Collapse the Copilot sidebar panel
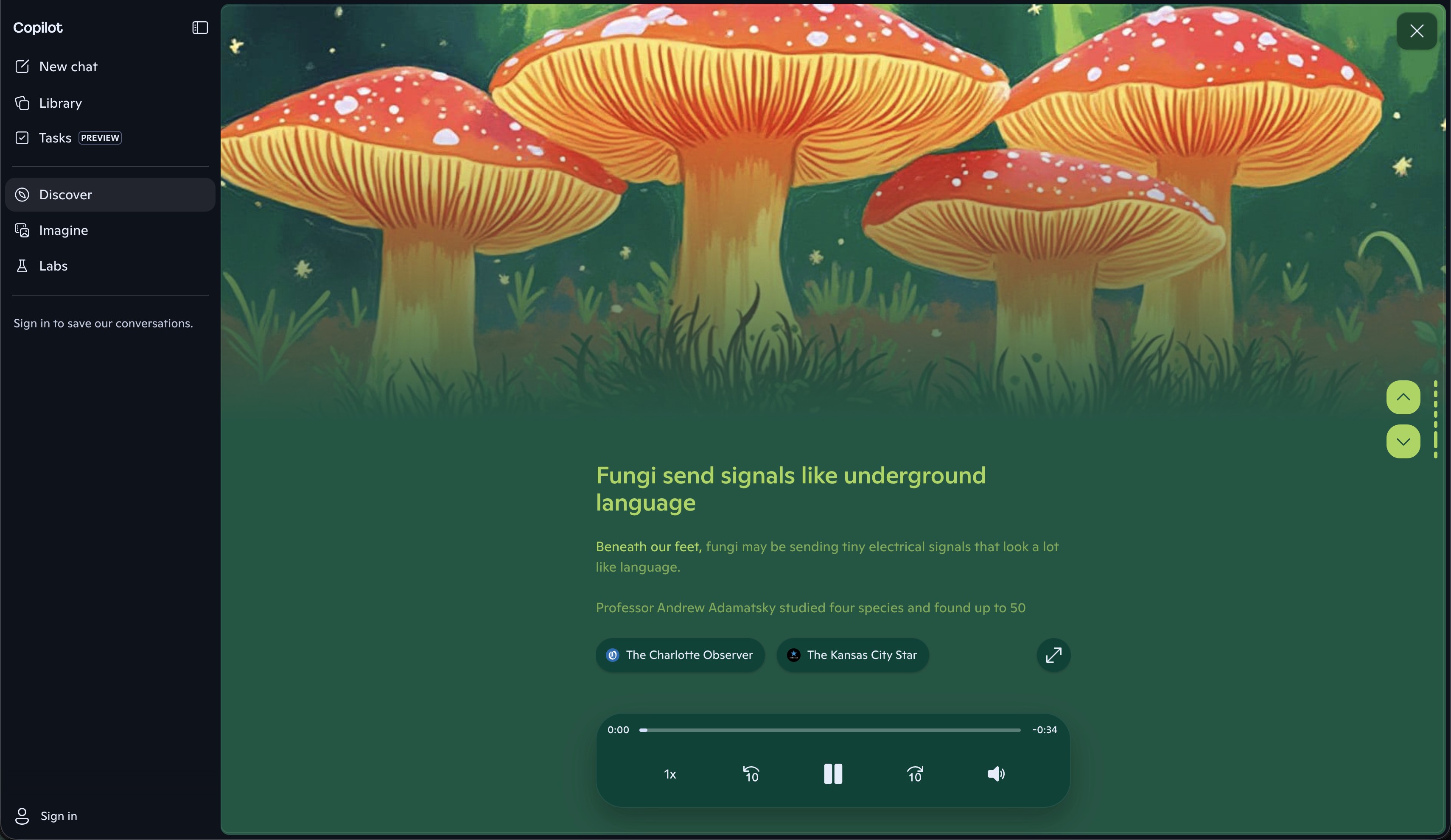 pyautogui.click(x=200, y=28)
